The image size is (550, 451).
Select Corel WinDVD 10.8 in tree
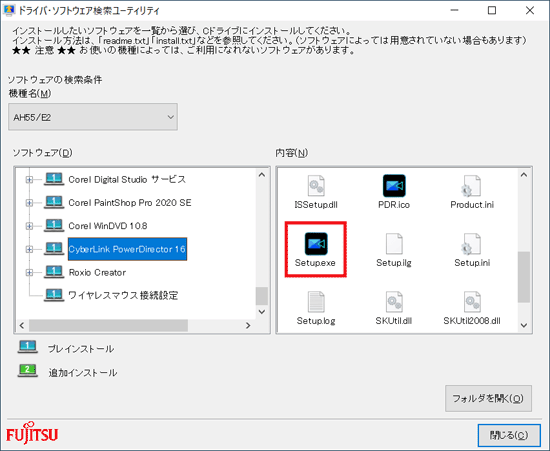108,226
